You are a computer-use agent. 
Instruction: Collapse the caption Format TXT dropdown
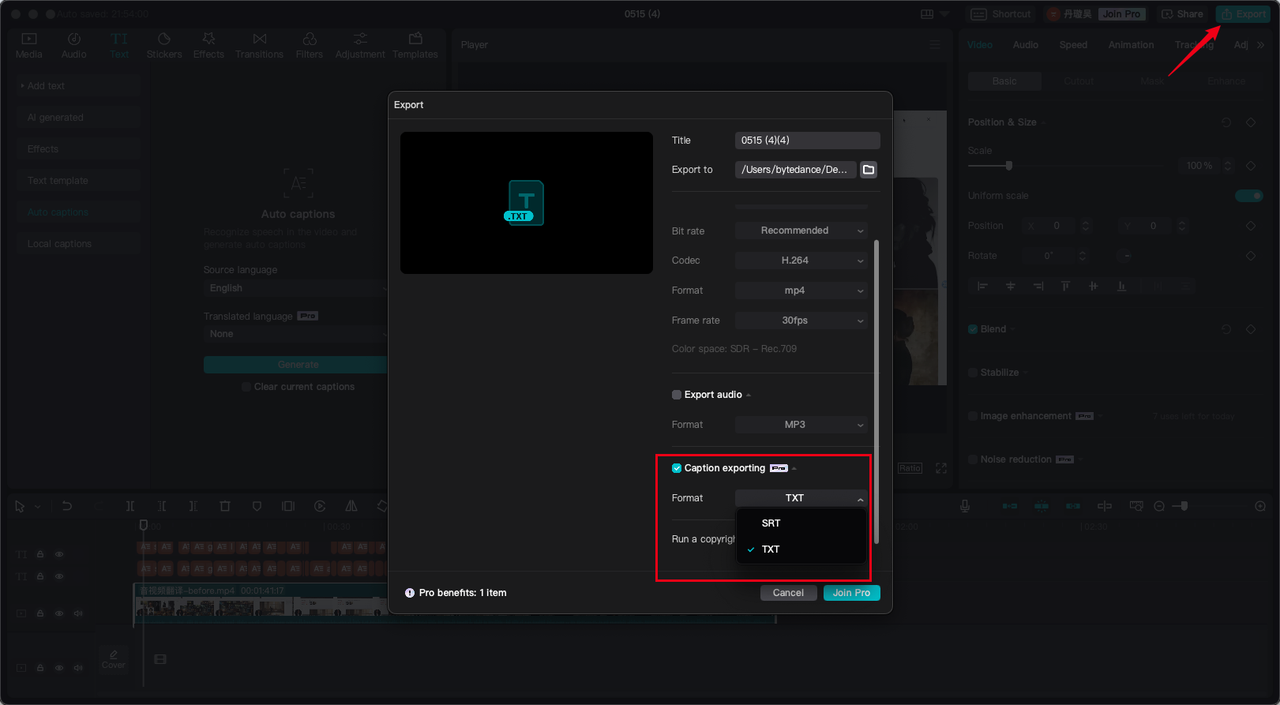[x=801, y=498]
